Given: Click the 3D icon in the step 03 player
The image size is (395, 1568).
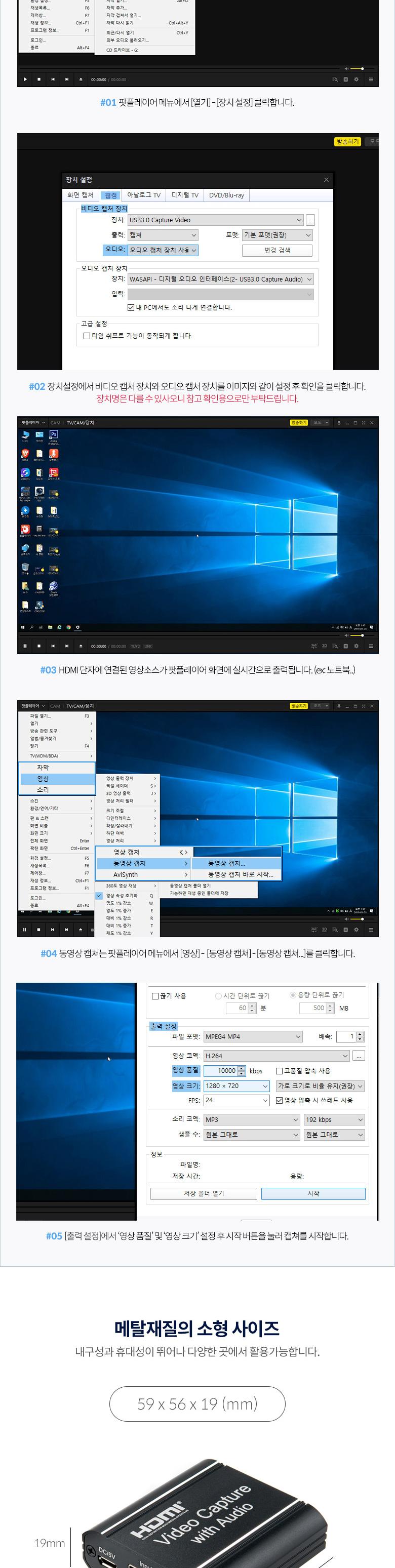Looking at the screenshot, I should click(x=325, y=646).
